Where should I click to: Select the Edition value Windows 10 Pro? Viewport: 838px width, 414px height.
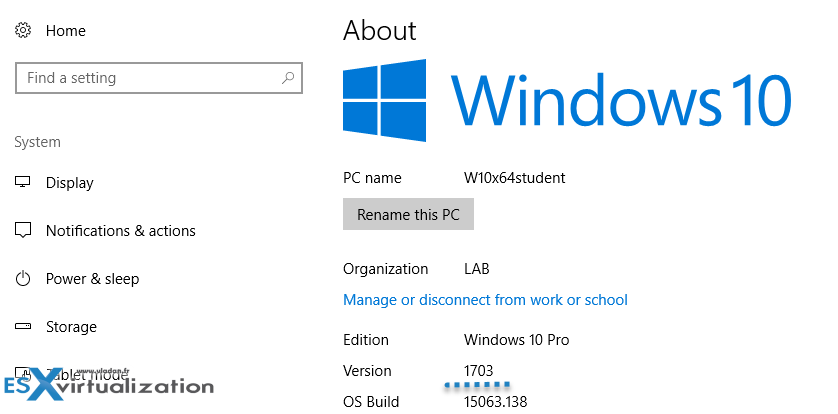click(516, 340)
